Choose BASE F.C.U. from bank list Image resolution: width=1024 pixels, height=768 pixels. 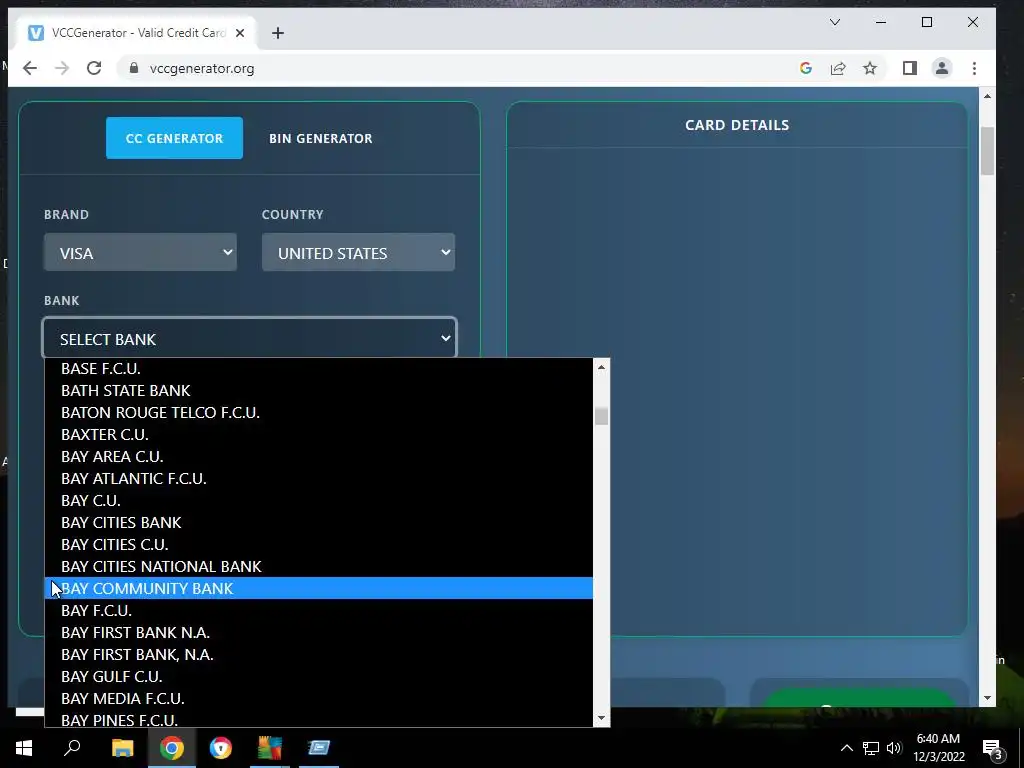point(319,368)
